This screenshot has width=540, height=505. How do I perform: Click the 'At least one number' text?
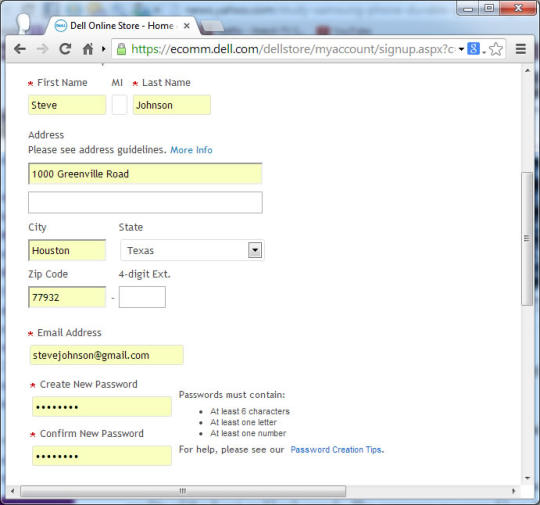point(248,433)
